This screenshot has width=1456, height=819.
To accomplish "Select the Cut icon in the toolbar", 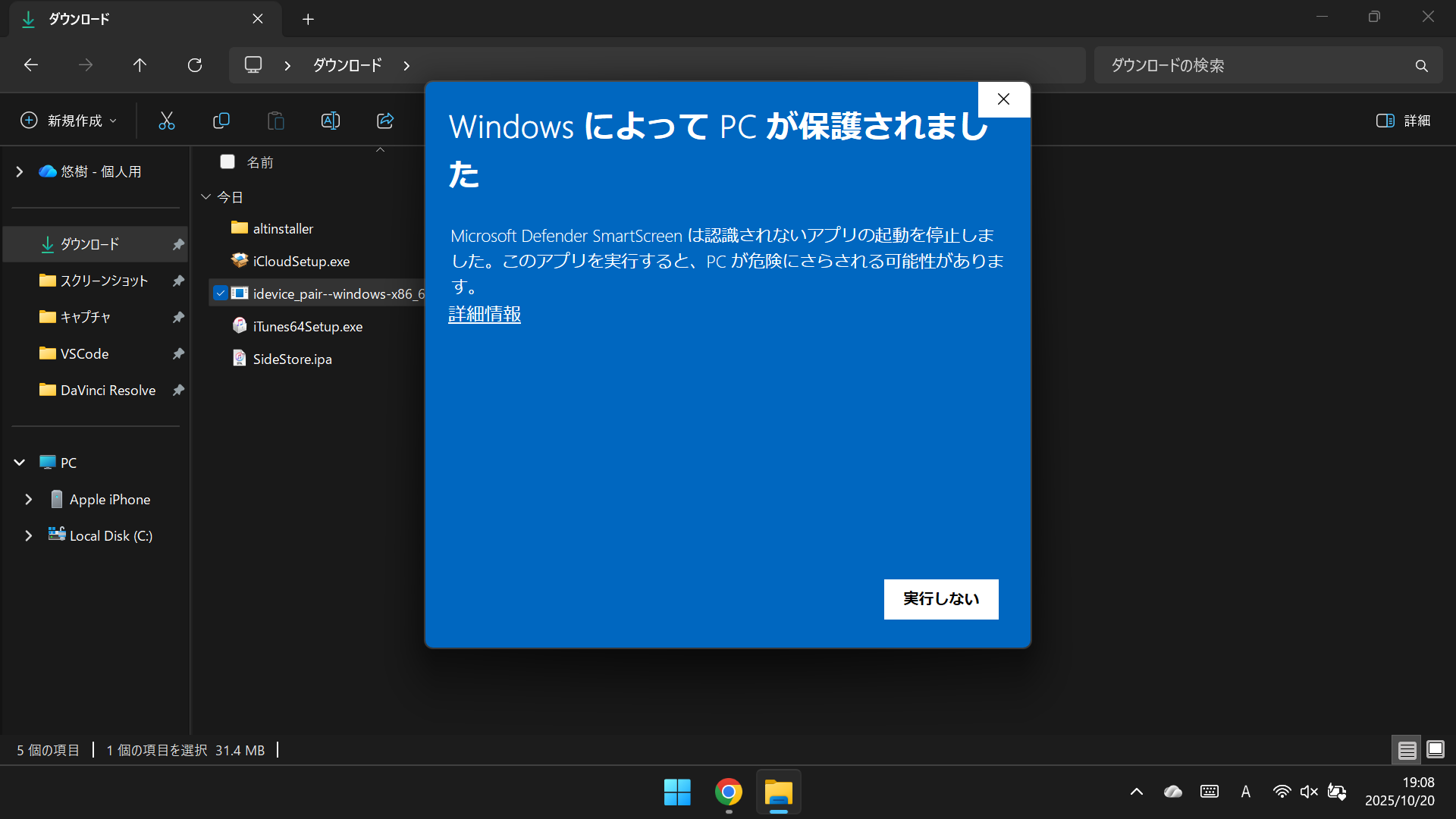I will [167, 121].
